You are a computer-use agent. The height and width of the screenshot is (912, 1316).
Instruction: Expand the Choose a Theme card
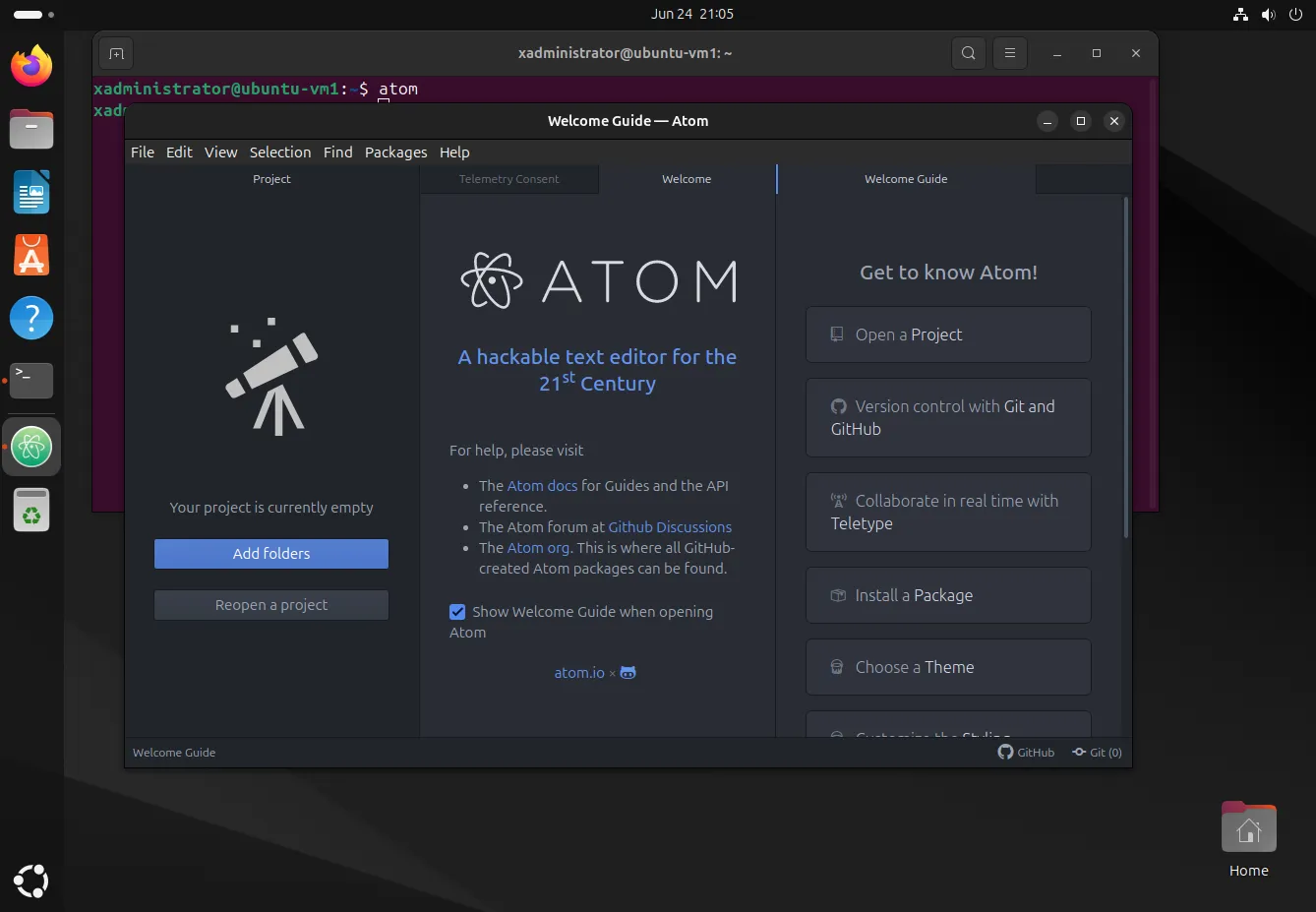[x=948, y=667]
